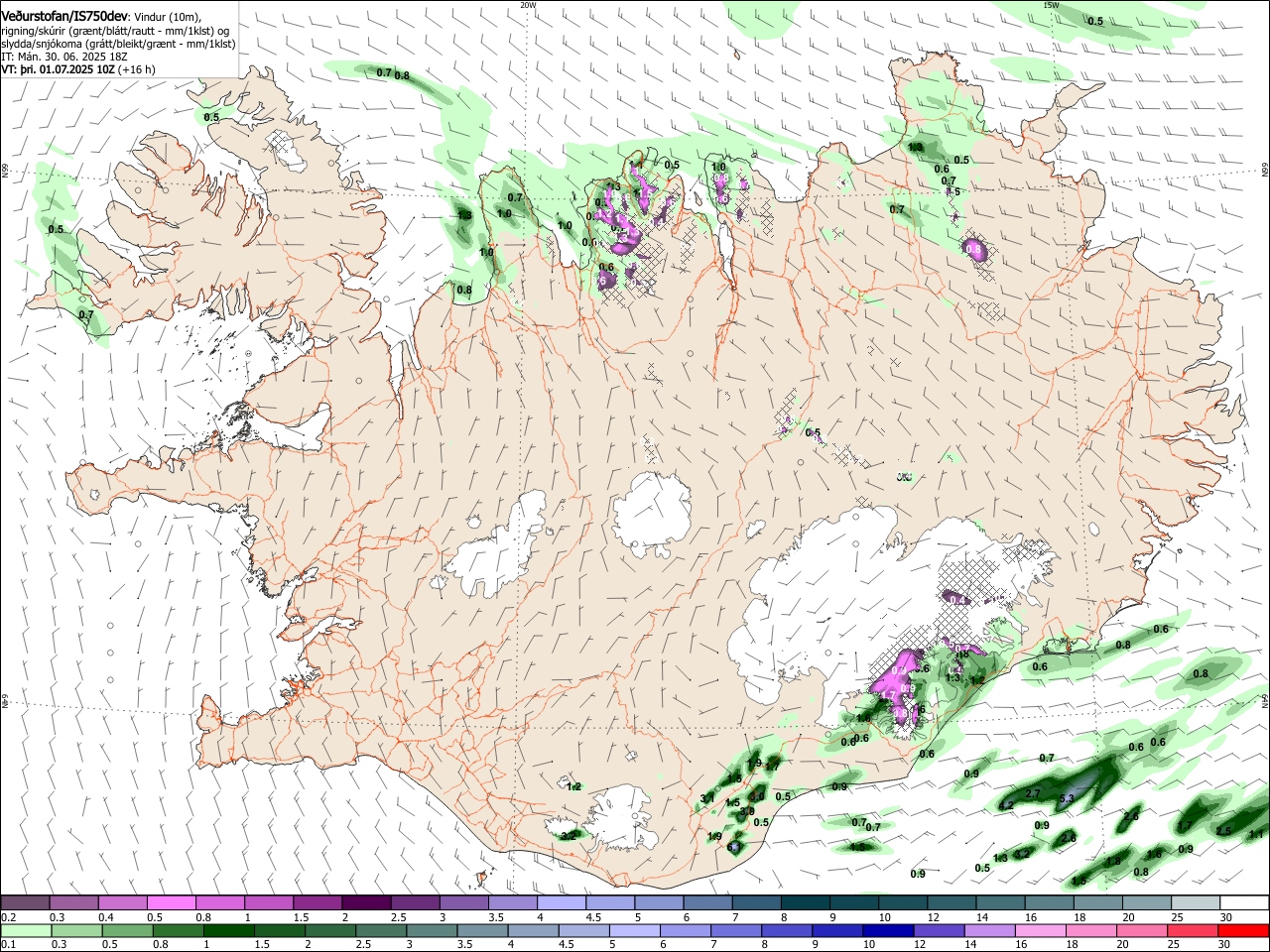The height and width of the screenshot is (952, 1270).
Task: Pick the darkest green swatch starting at 1, lower scale
Action: pyautogui.click(x=228, y=930)
